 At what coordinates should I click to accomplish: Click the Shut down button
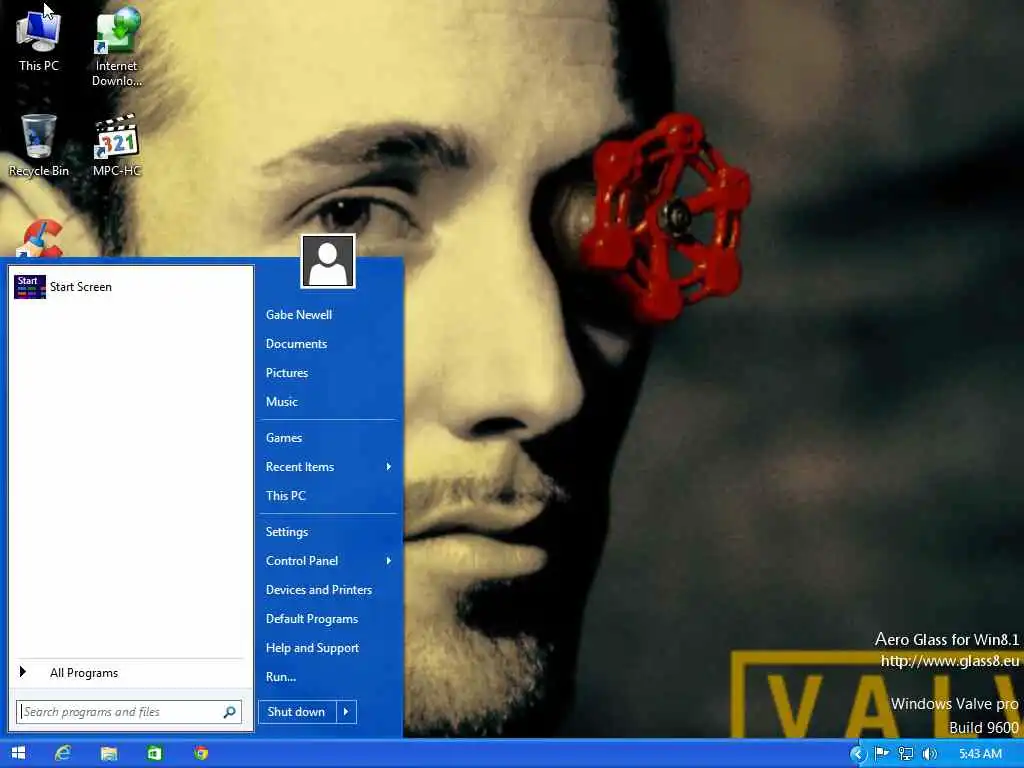(296, 712)
